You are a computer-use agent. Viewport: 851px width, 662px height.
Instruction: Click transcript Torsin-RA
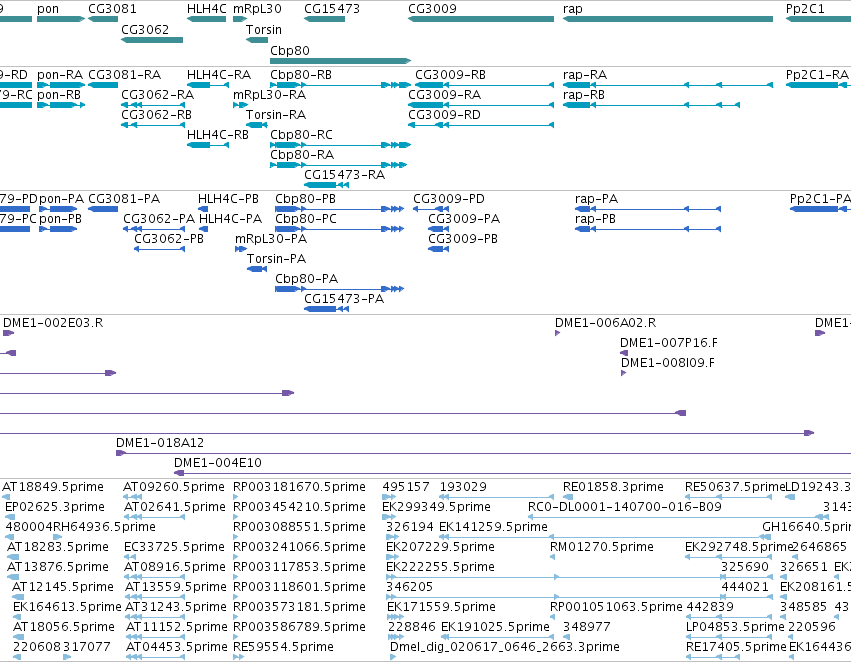coord(276,115)
